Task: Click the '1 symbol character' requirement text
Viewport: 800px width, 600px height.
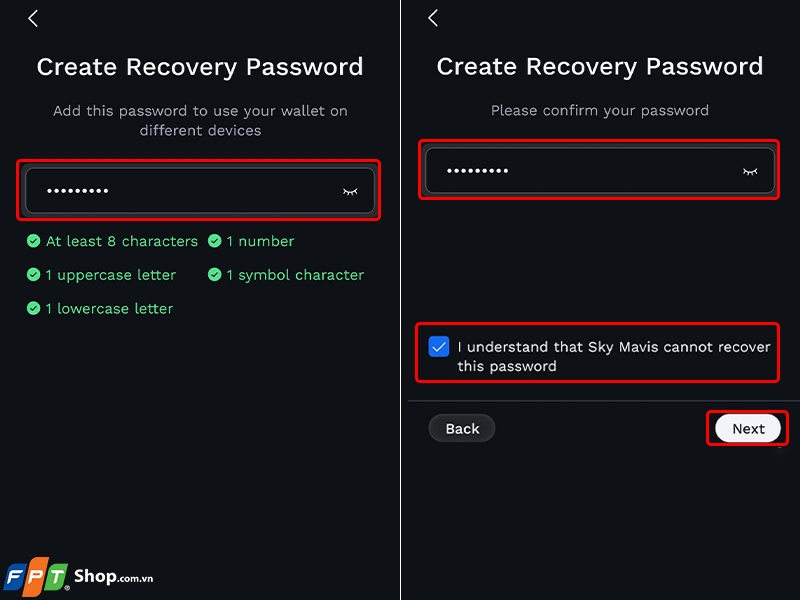Action: (x=295, y=275)
